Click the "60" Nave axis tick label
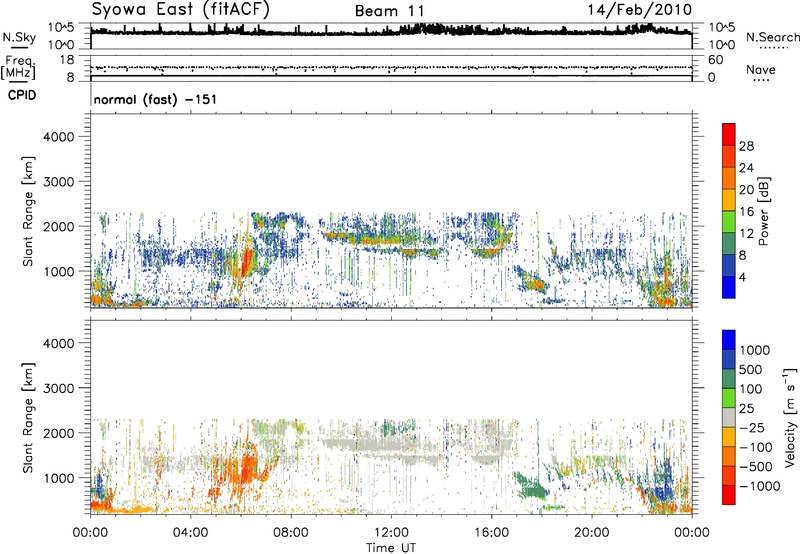The image size is (800, 554). [x=715, y=60]
